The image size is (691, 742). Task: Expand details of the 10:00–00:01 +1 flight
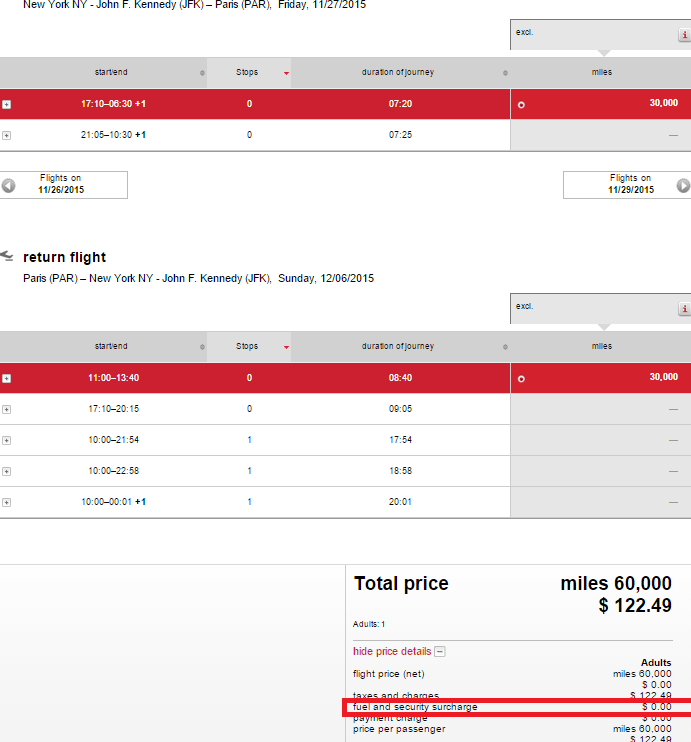[7, 503]
